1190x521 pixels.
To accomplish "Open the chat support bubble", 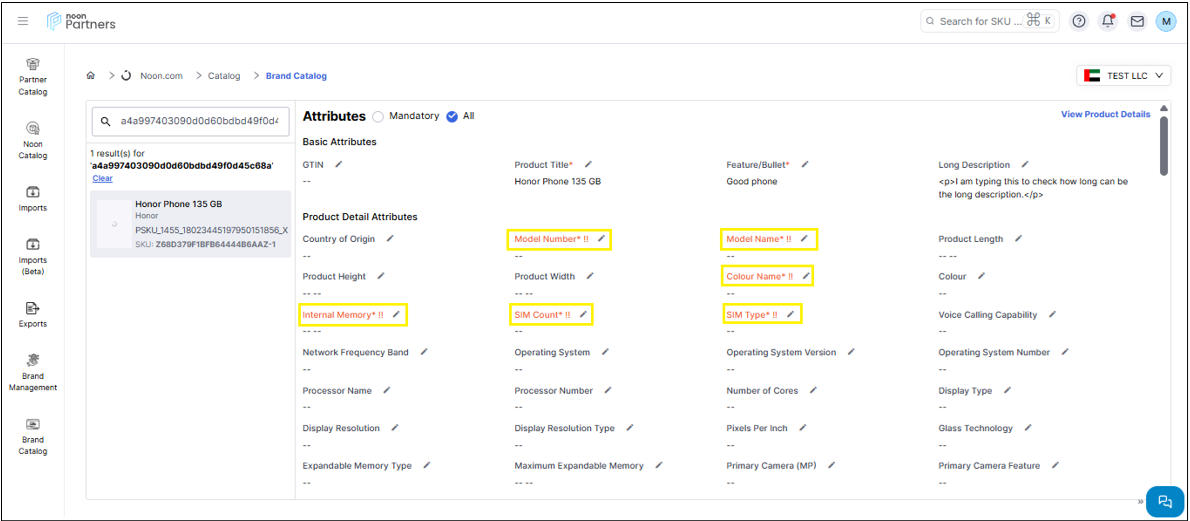I will click(x=1164, y=501).
